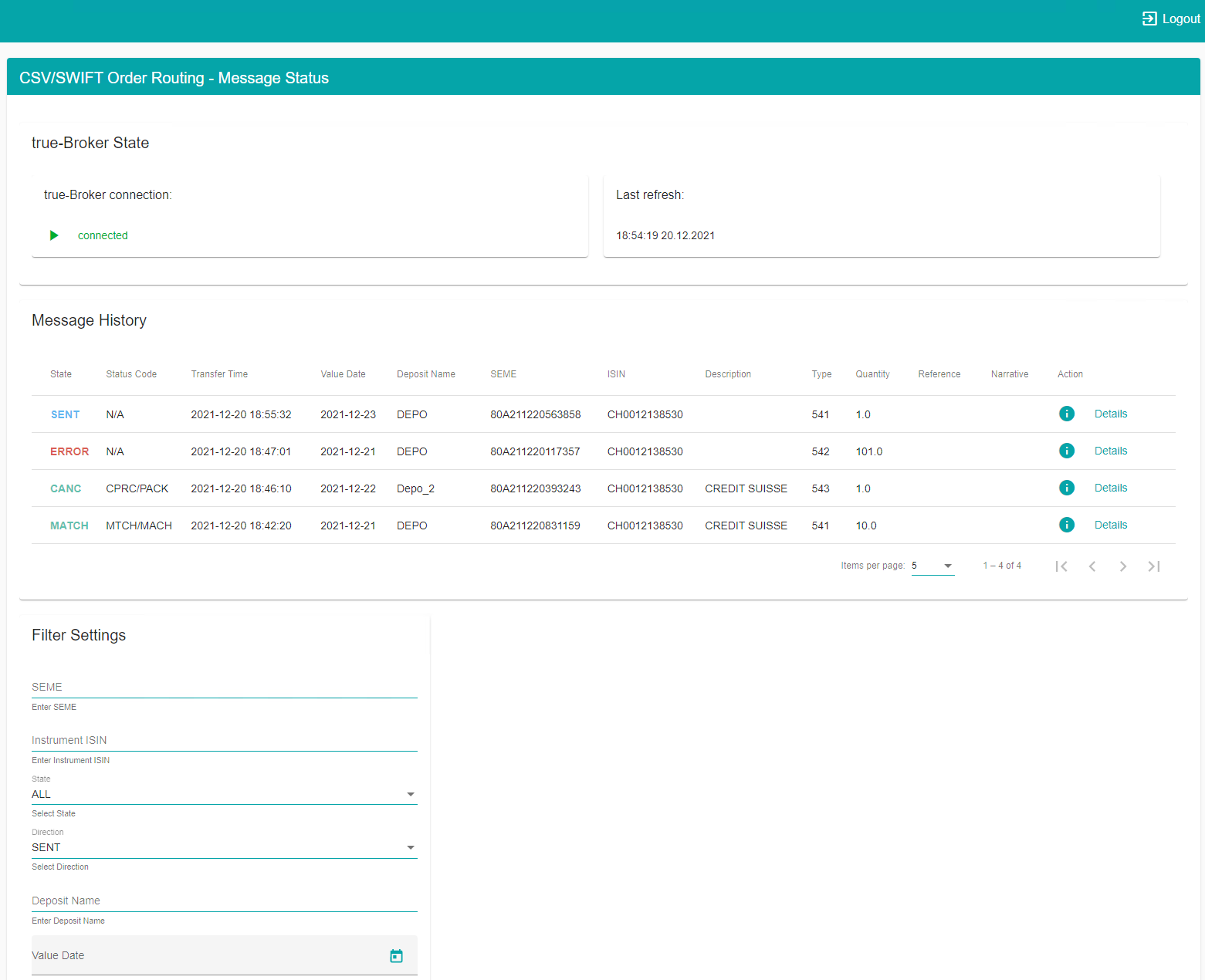Go to first page of message history
Image resolution: width=1205 pixels, height=980 pixels.
[x=1061, y=566]
